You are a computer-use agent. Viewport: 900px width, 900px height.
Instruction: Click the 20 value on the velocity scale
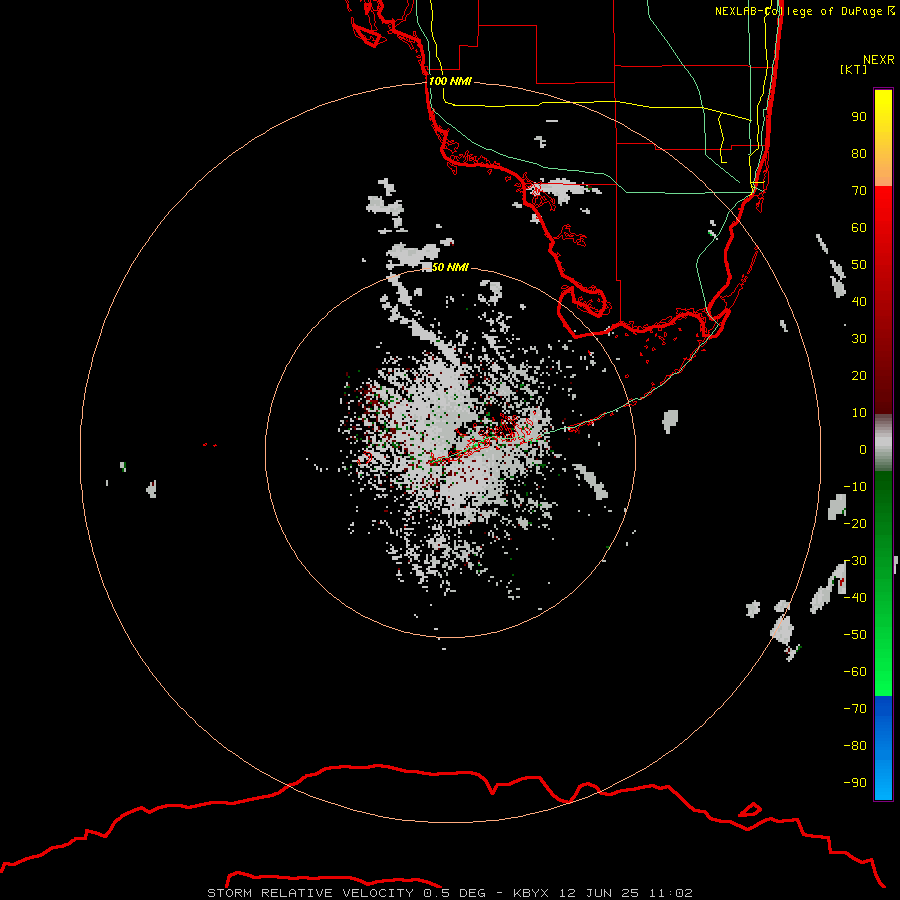pyautogui.click(x=859, y=375)
